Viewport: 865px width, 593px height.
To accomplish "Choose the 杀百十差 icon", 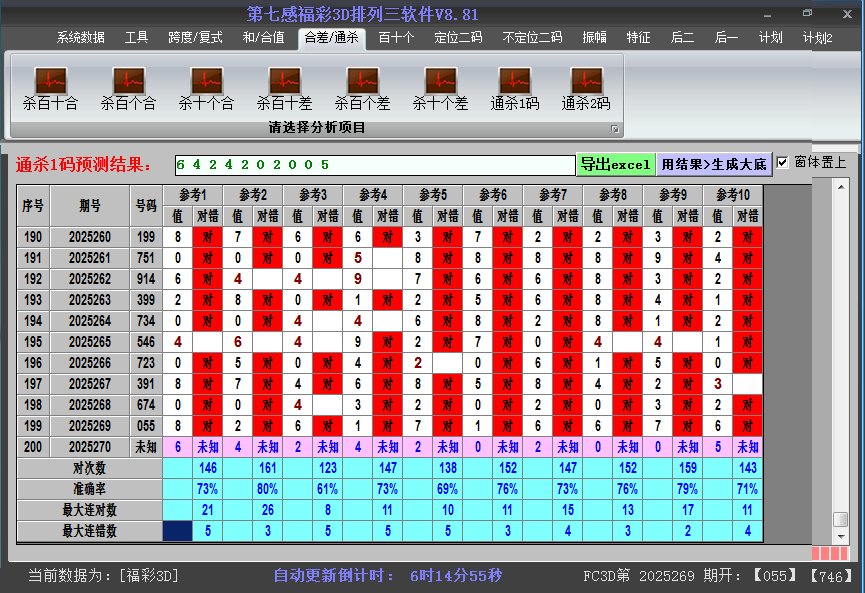I will [284, 81].
